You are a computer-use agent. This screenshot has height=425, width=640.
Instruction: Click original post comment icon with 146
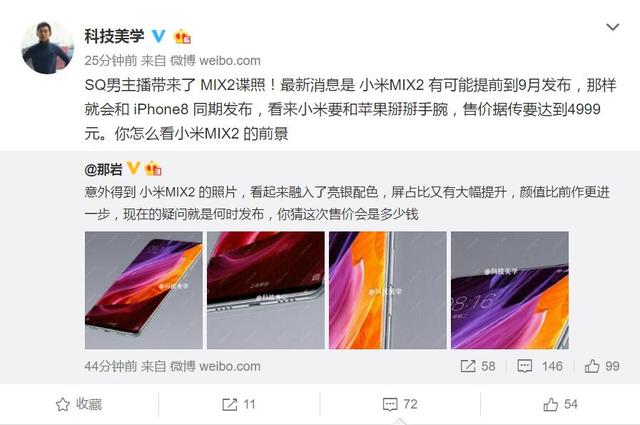click(x=540, y=366)
